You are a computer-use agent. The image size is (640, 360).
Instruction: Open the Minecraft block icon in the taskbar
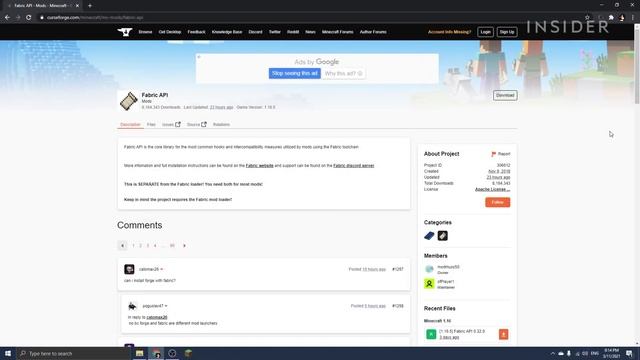tap(188, 353)
